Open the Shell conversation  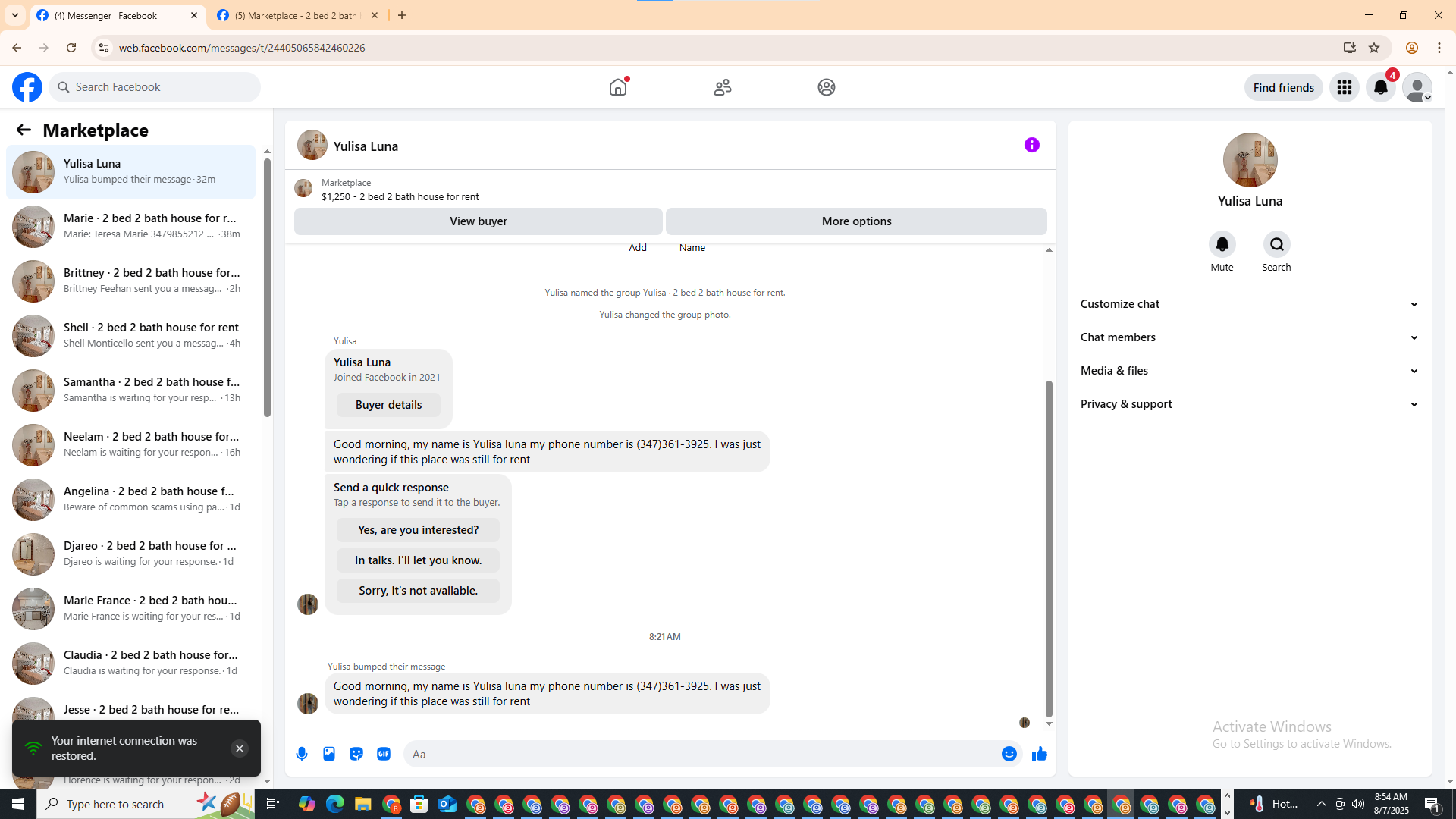click(x=131, y=336)
